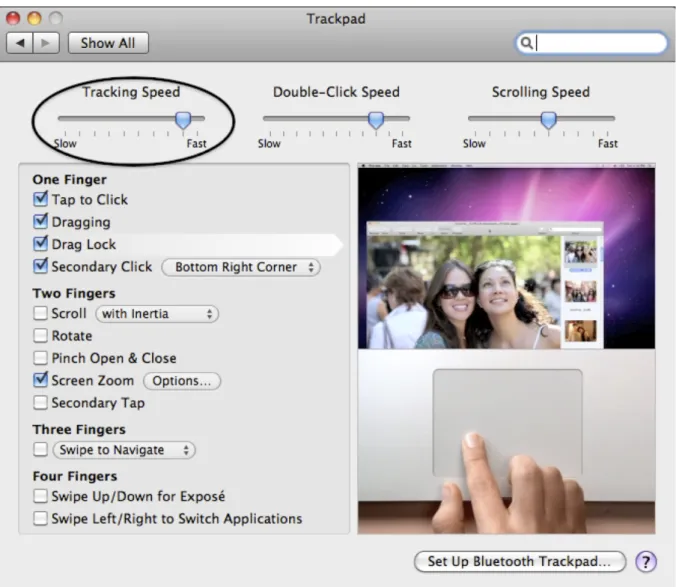This screenshot has width=679, height=587.
Task: Click the red close window button
Action: [13, 18]
